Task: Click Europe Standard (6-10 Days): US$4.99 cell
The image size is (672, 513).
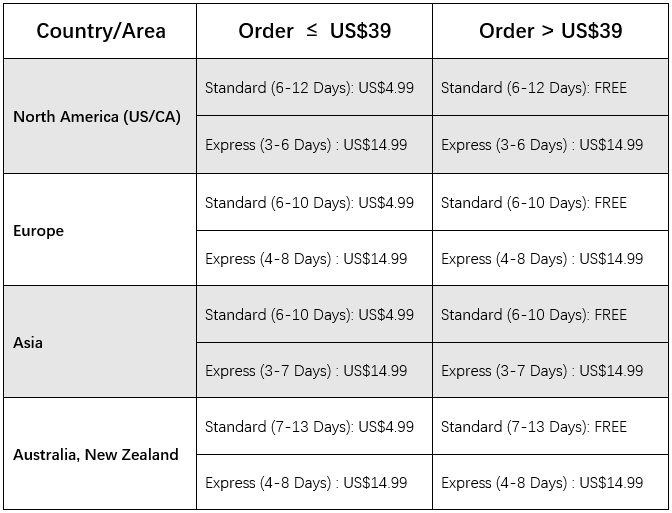Action: (315, 202)
